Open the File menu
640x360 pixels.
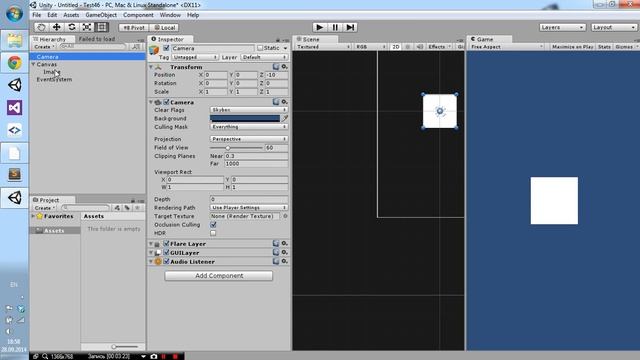(37, 15)
